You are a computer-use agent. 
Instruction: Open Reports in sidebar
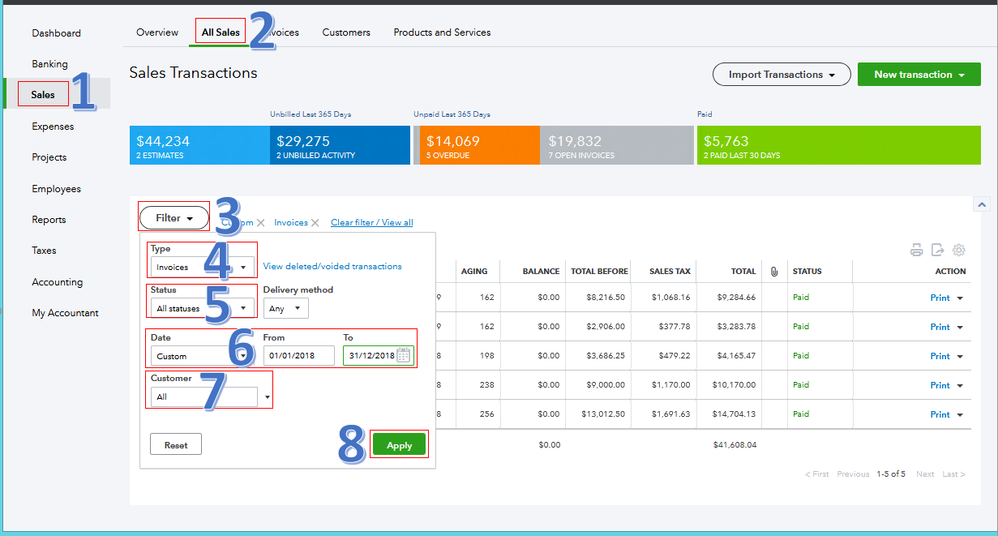coord(49,220)
